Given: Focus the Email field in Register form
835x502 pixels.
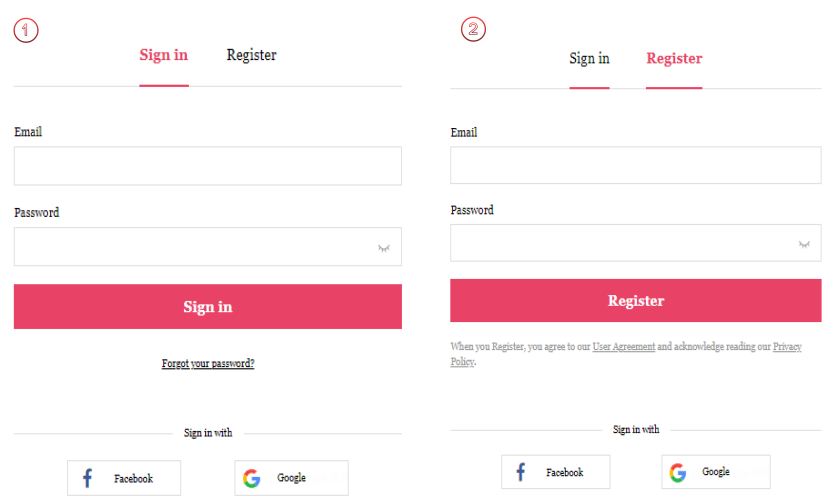Looking at the screenshot, I should (x=636, y=166).
